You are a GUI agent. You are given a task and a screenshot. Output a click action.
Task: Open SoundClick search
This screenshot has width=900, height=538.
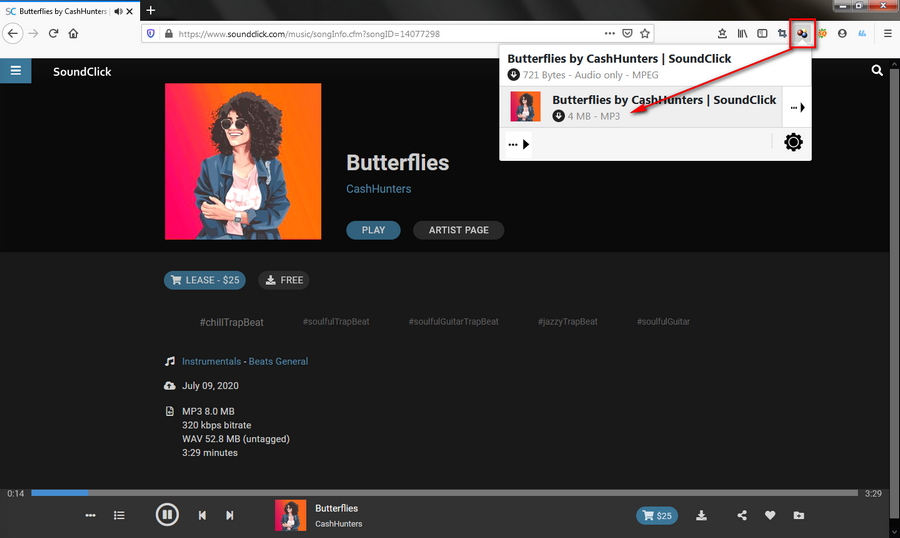(x=876, y=71)
